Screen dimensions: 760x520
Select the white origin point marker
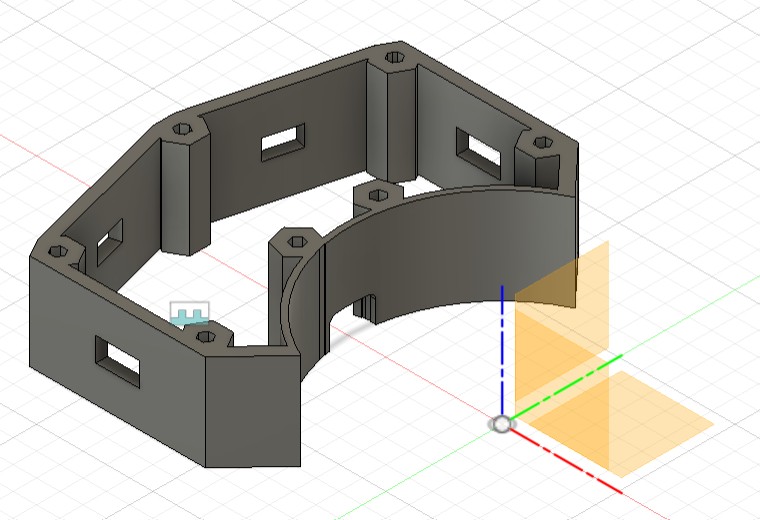pos(500,423)
